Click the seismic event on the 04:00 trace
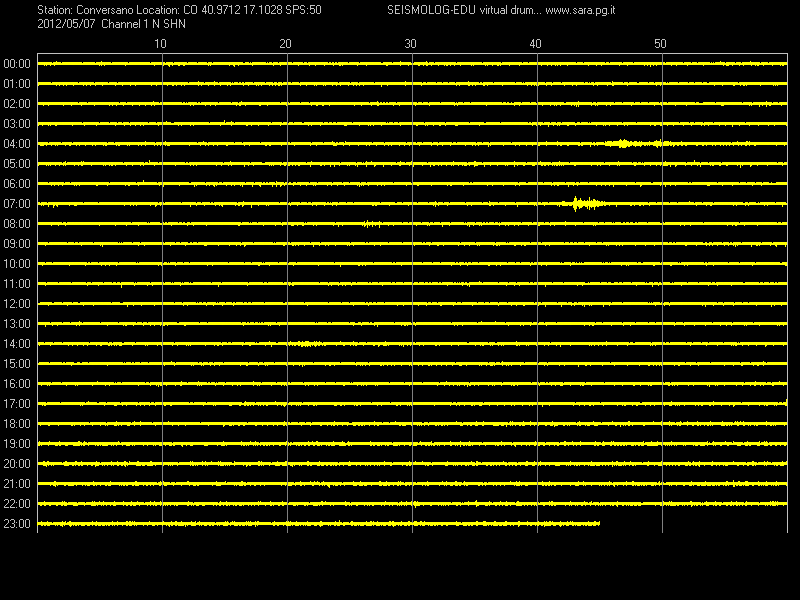800x600 pixels. tap(638, 144)
